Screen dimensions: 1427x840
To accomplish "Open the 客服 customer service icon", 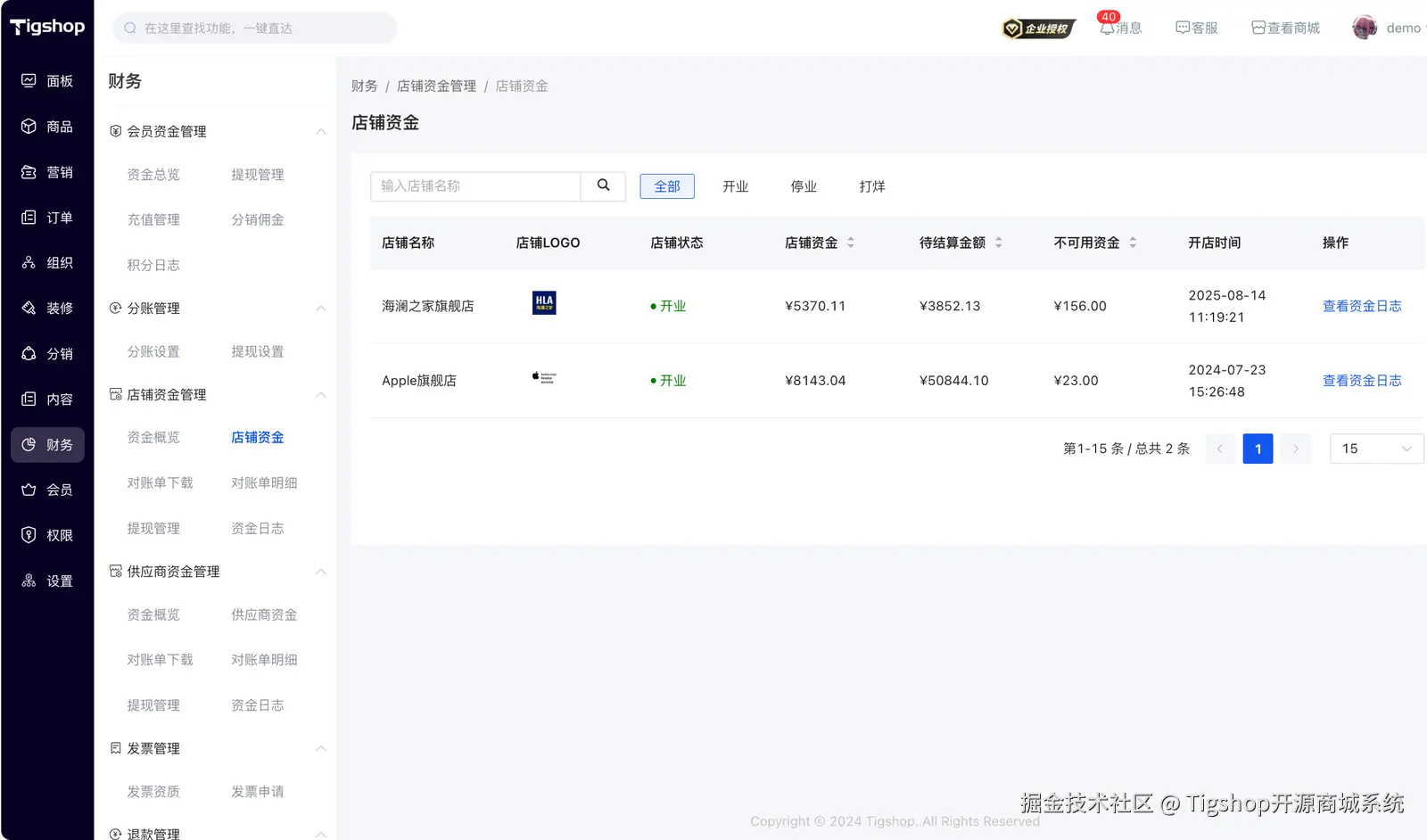I will pyautogui.click(x=1183, y=29).
